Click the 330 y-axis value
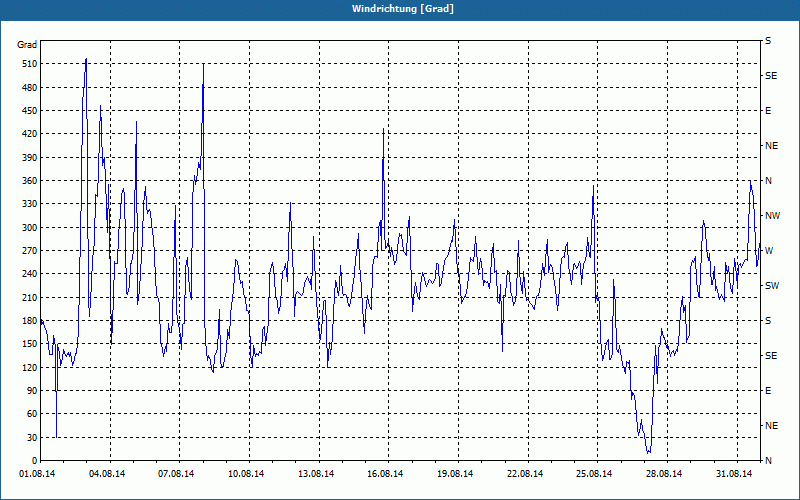 point(30,204)
